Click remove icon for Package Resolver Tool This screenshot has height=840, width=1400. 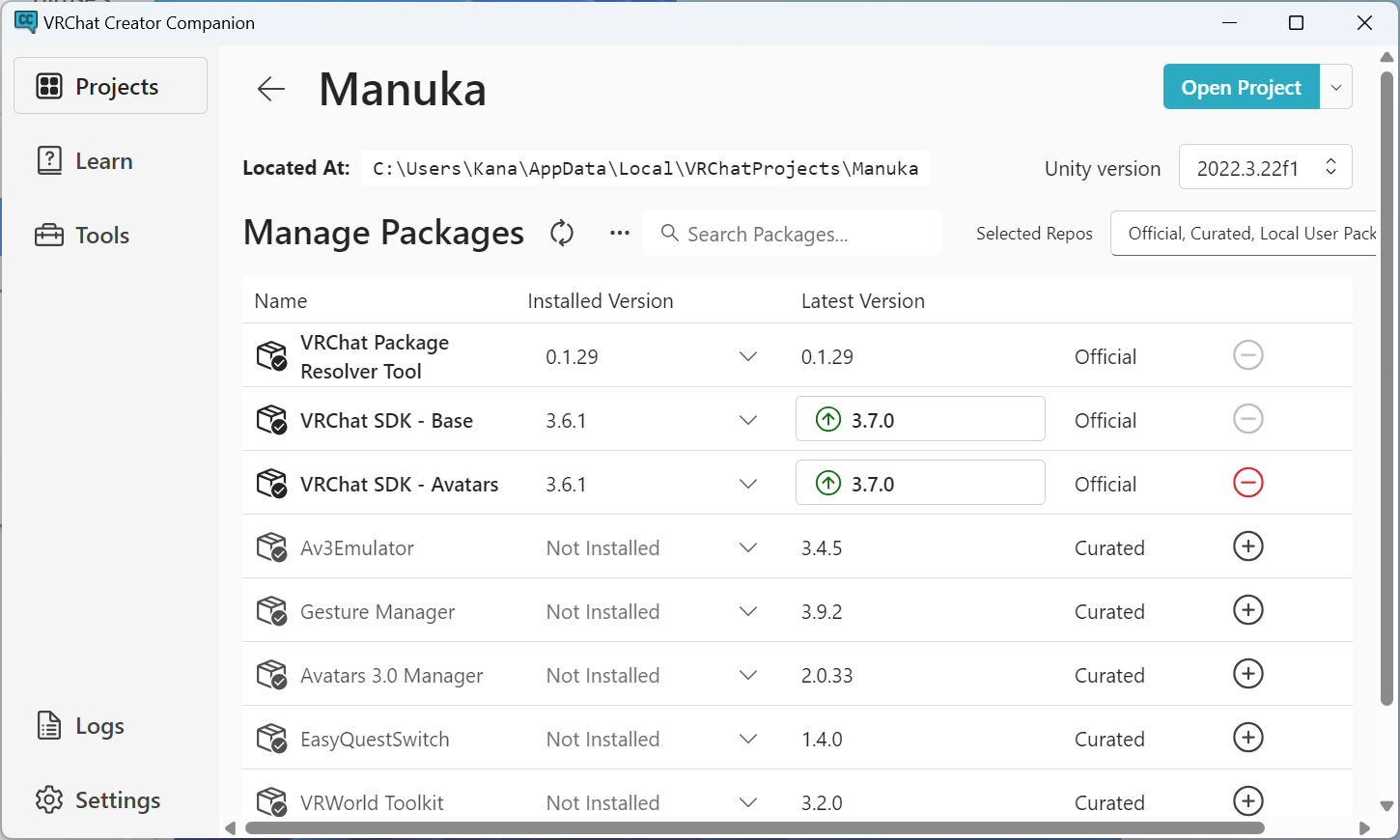click(1248, 355)
